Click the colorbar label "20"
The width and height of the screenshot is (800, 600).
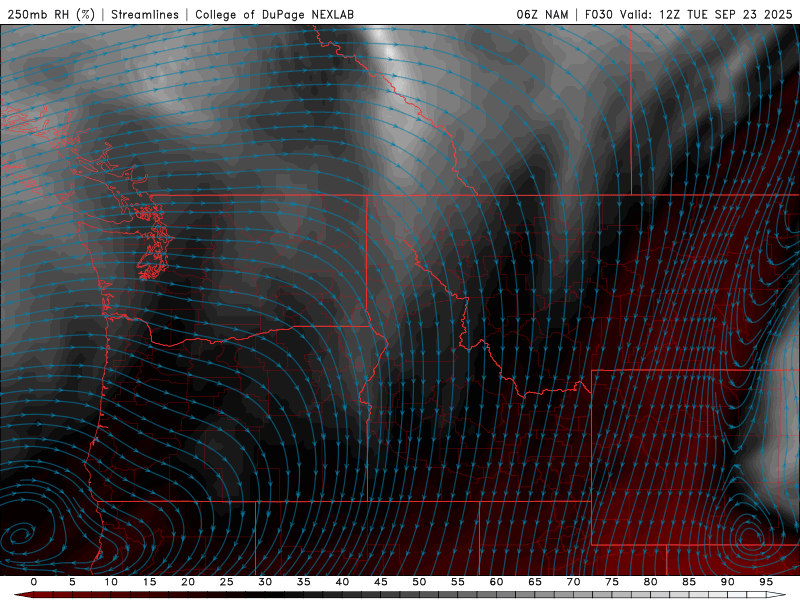tap(188, 582)
